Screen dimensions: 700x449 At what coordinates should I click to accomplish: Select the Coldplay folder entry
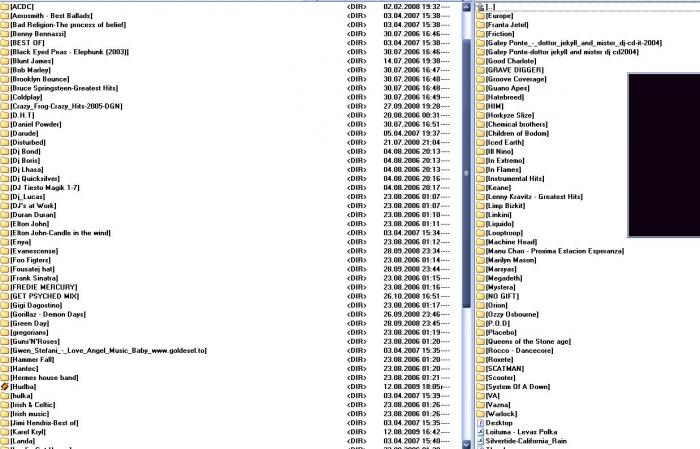(28, 97)
